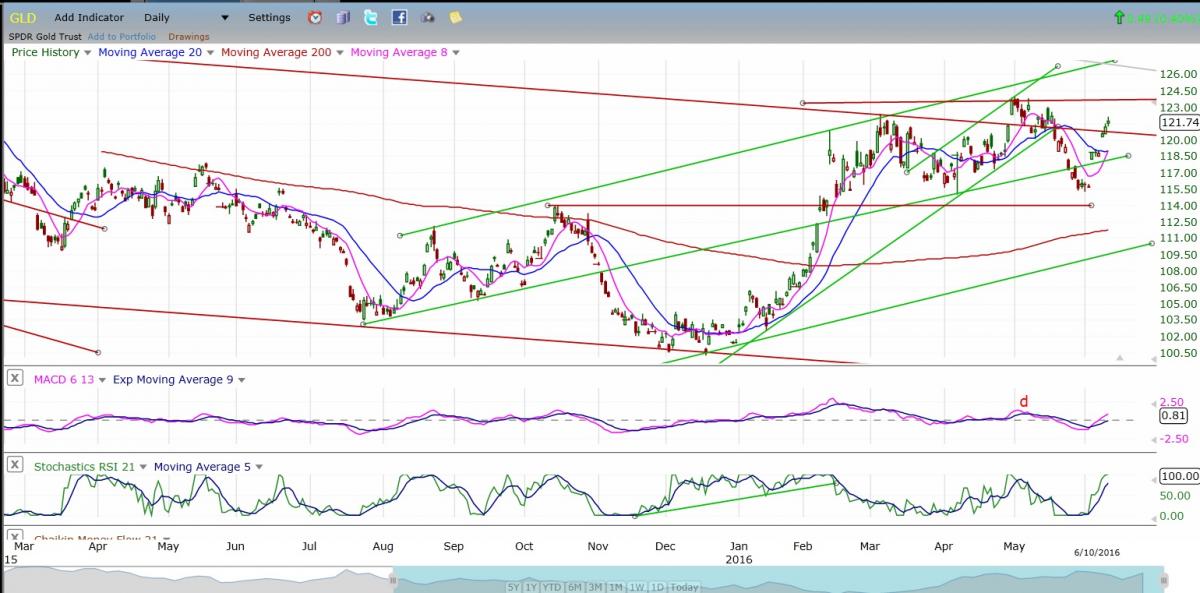Screen dimensions: 1200x593
Task: Open chart Settings
Action: 269,17
